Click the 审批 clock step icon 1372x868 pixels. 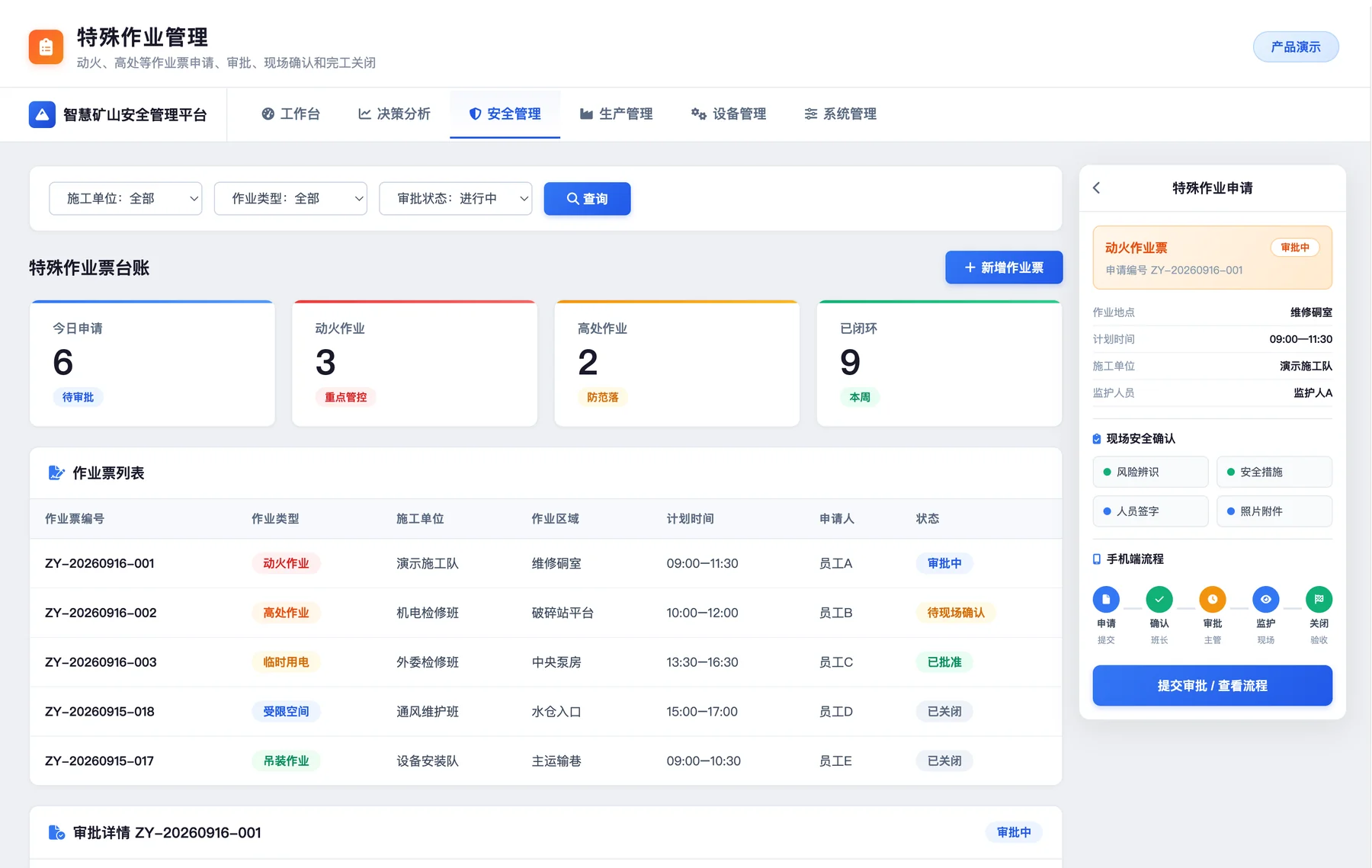pos(1213,599)
